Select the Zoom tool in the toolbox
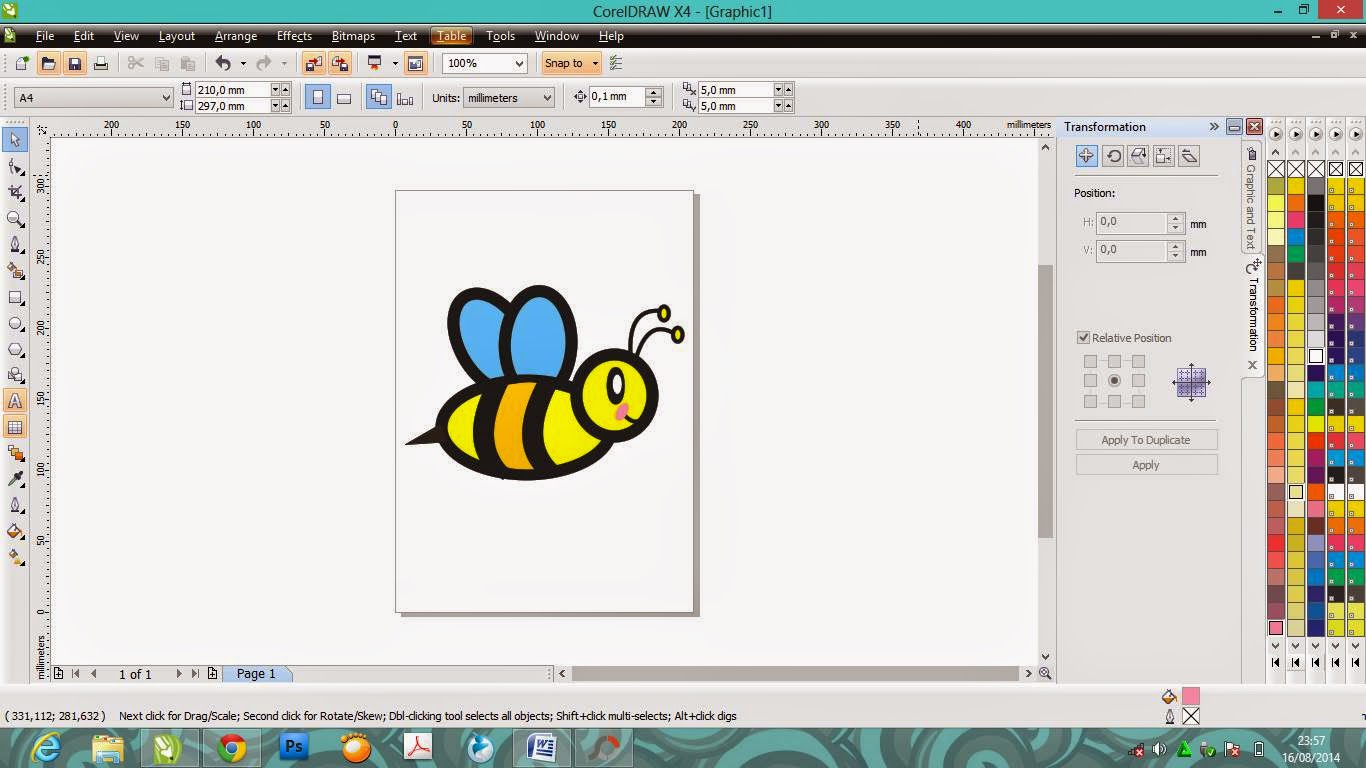 click(x=14, y=219)
